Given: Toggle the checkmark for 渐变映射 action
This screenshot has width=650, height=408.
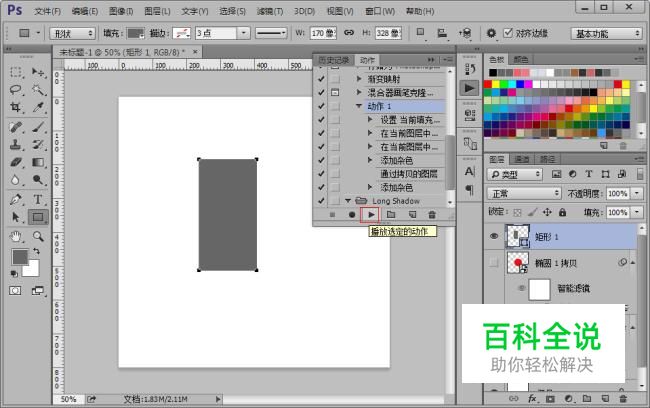Looking at the screenshot, I should tap(321, 79).
